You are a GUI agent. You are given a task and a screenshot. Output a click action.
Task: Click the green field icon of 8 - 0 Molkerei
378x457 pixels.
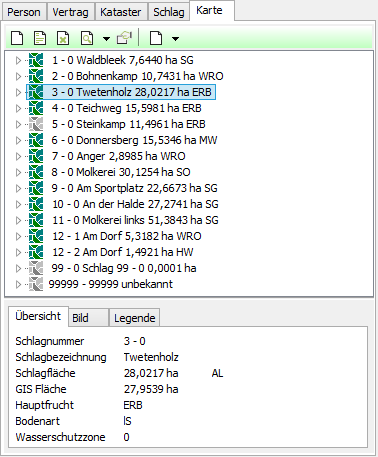click(x=36, y=172)
